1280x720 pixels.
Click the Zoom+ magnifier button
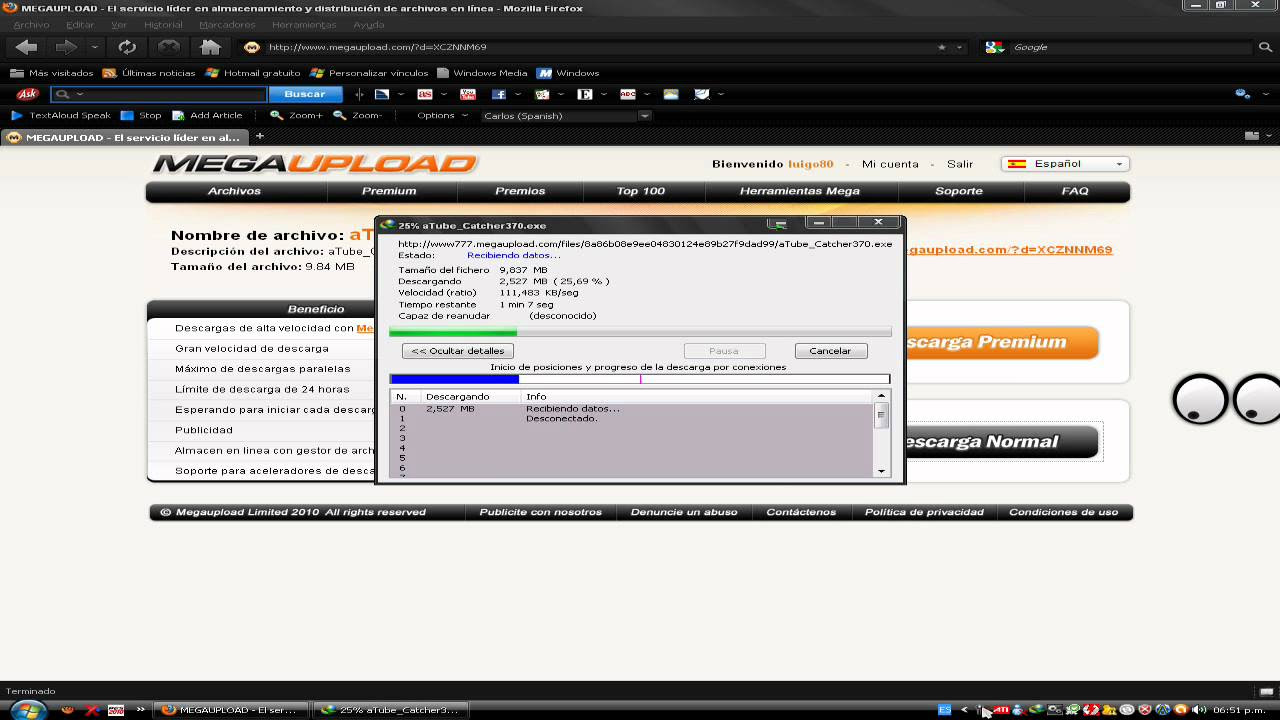coord(296,116)
